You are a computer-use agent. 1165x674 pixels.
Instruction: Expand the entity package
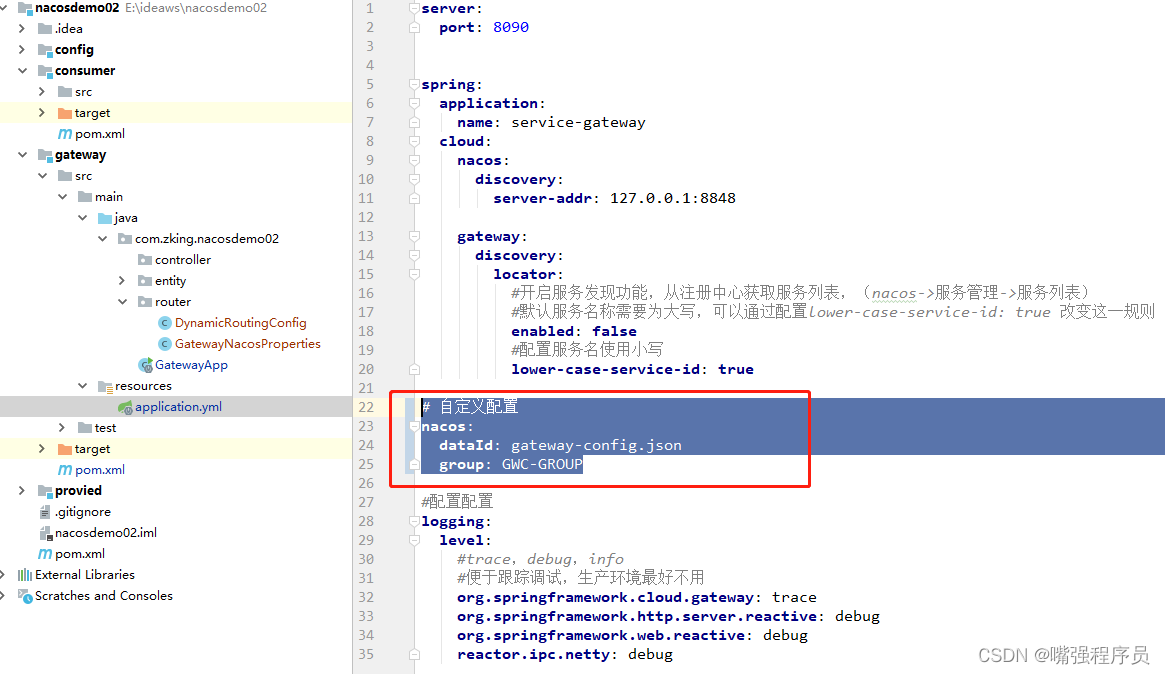tap(122, 281)
